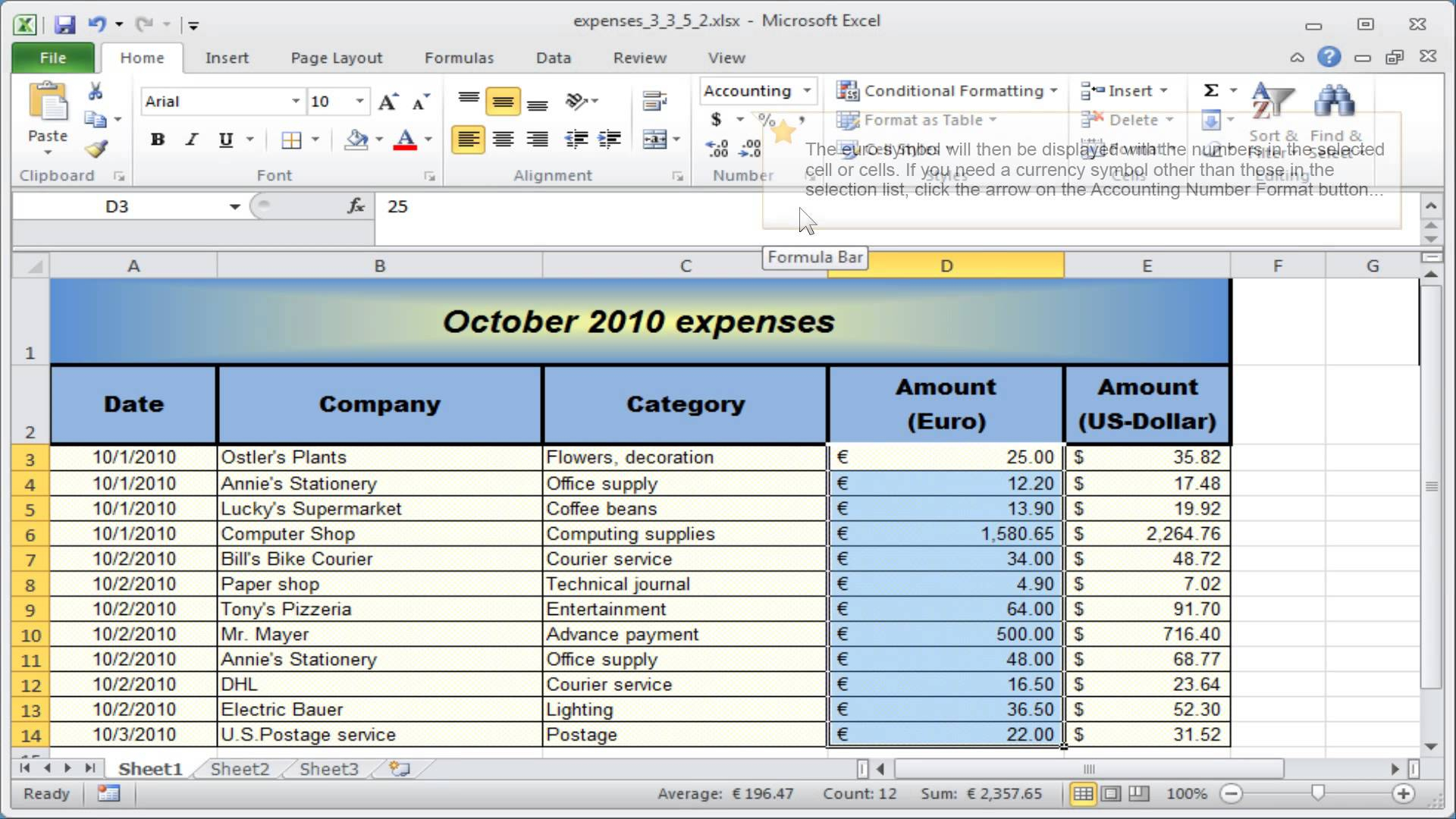The width and height of the screenshot is (1456, 819).
Task: Switch to the Data ribbon tab
Action: [553, 57]
